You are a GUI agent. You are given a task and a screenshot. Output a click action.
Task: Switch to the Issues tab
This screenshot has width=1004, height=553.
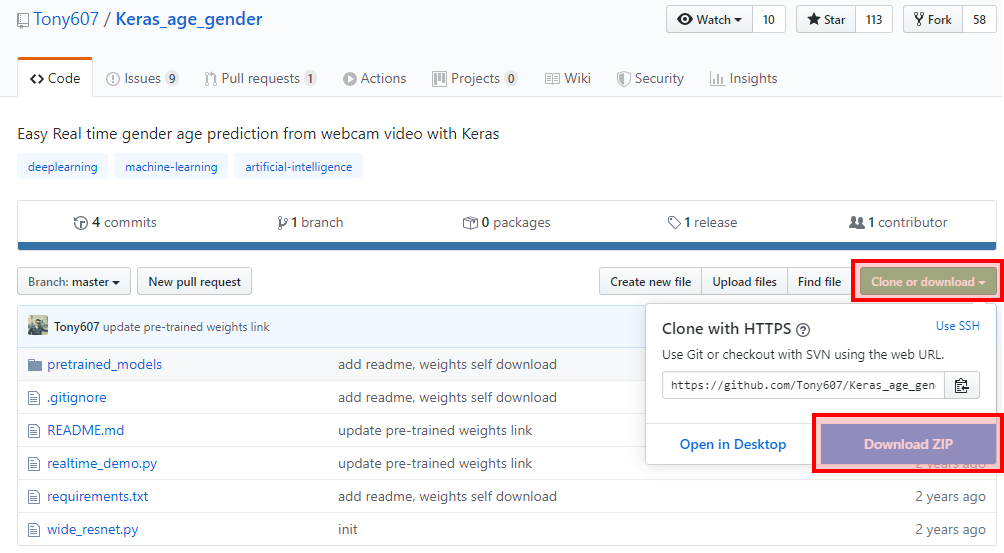(x=142, y=78)
